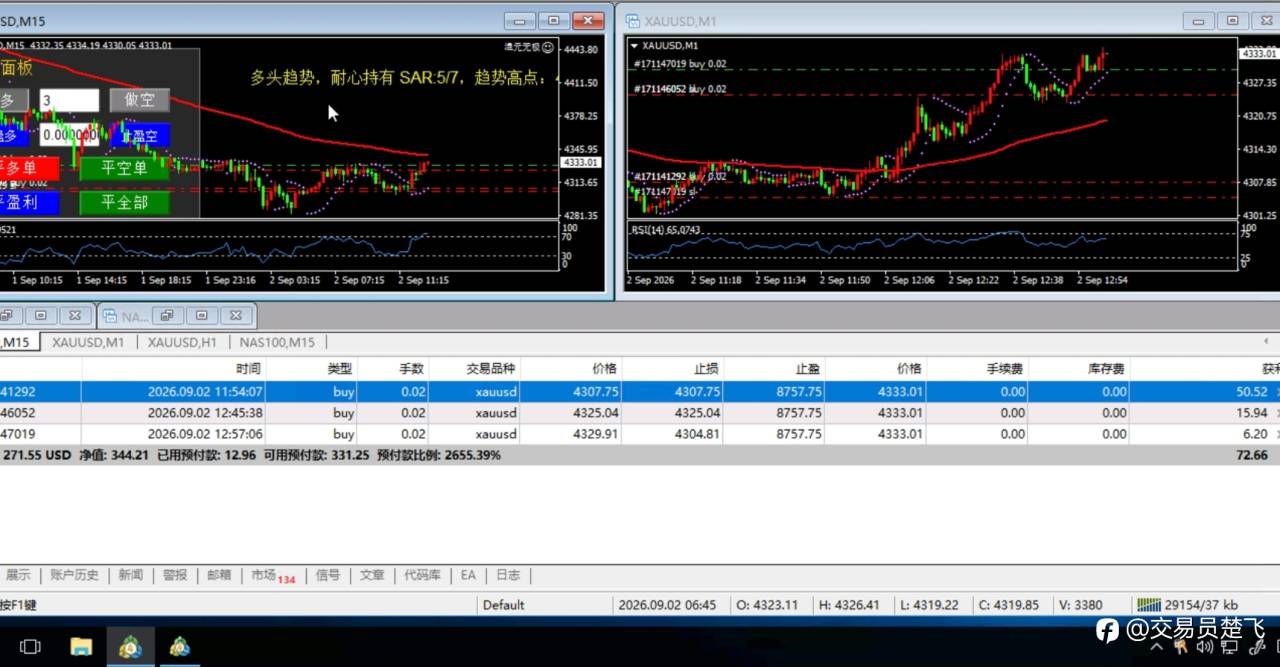Open the 代码库 terminal tab
1280x667 pixels.
point(422,575)
